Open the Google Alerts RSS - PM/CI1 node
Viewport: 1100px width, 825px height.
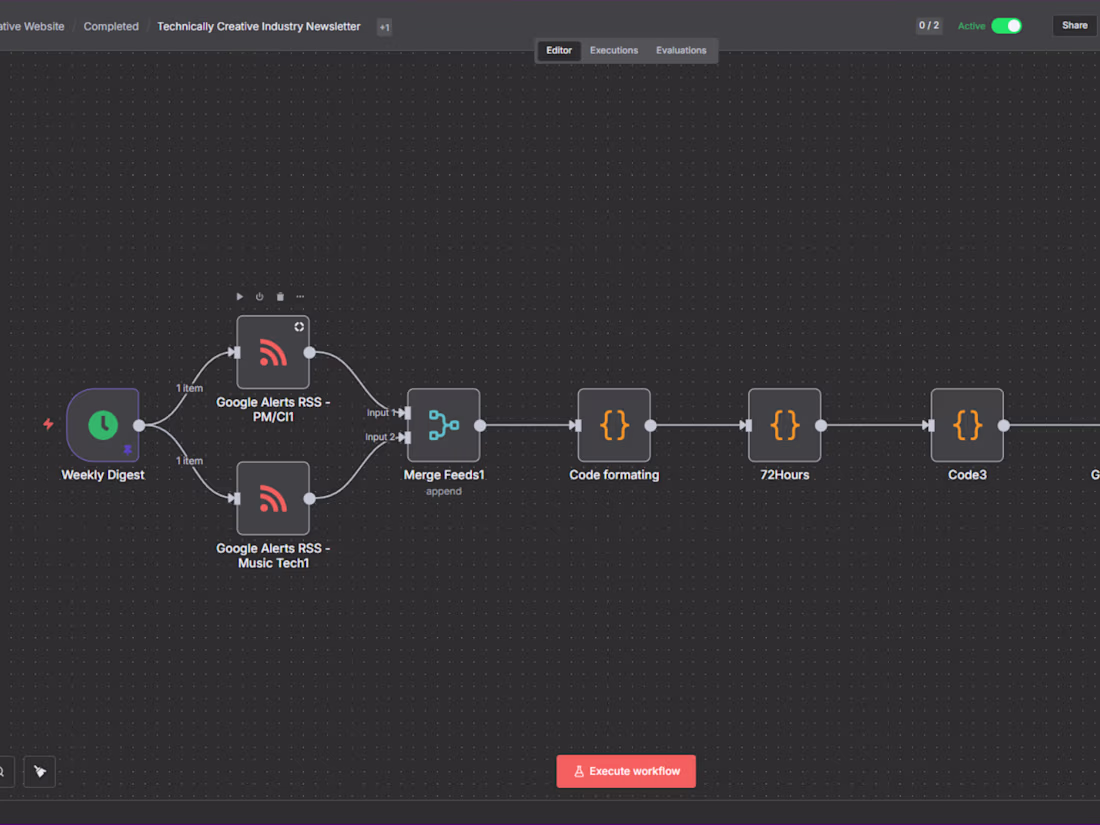272,352
